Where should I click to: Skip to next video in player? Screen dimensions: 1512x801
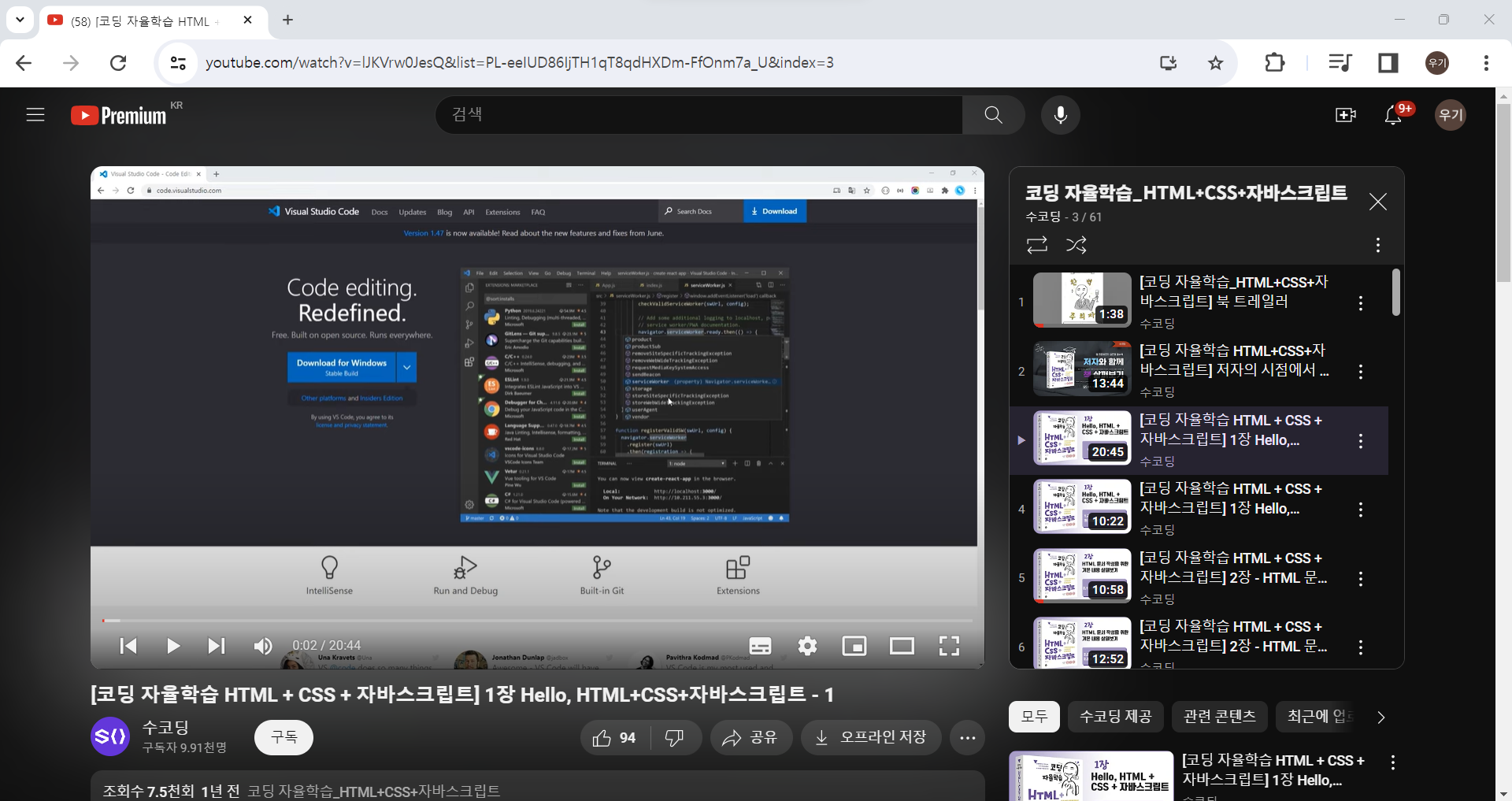(x=216, y=646)
